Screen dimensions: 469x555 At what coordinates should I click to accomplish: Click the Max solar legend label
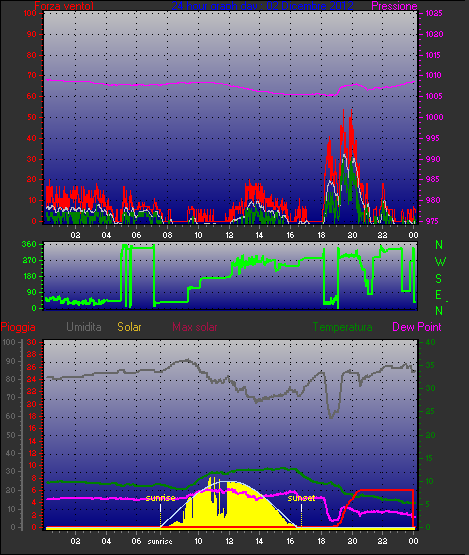click(195, 327)
